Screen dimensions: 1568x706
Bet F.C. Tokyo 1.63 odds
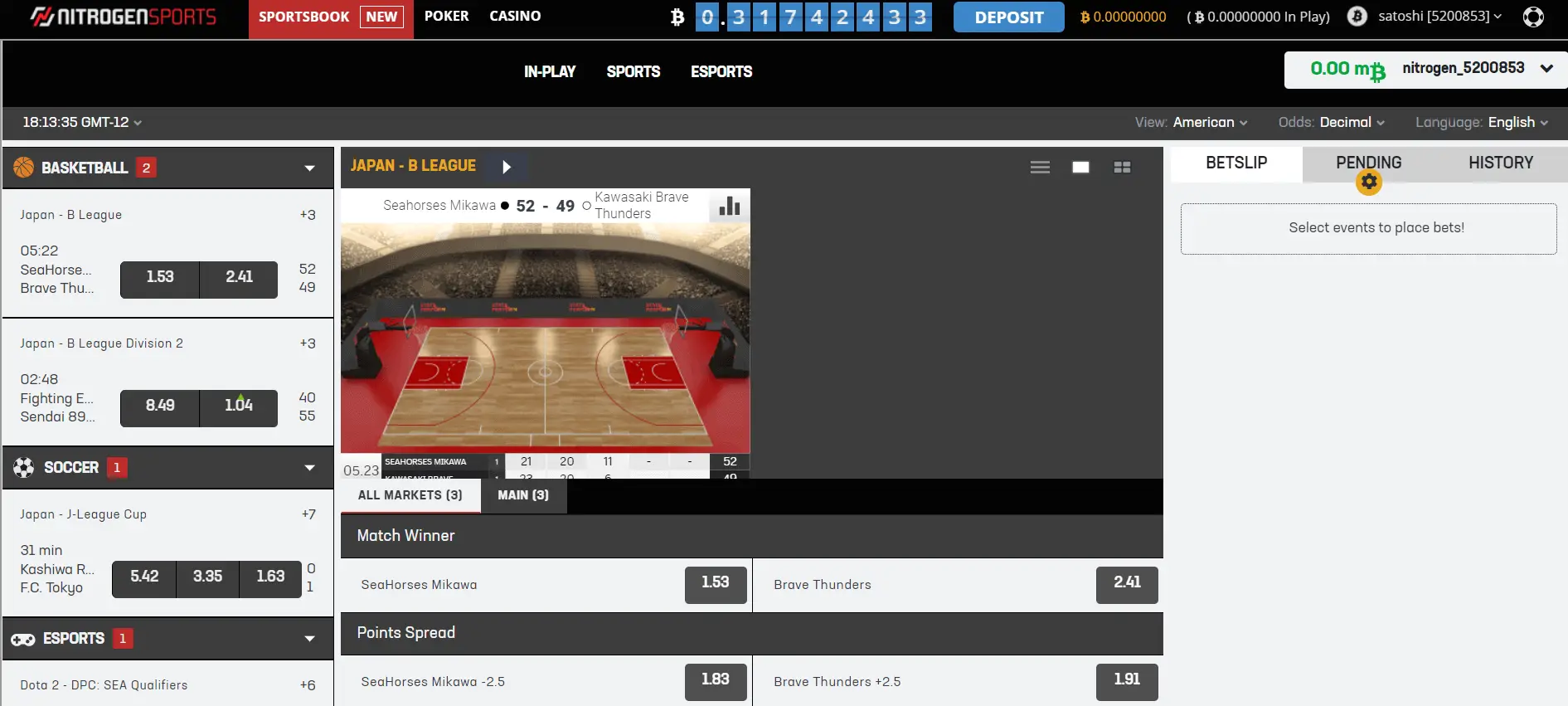click(270, 579)
